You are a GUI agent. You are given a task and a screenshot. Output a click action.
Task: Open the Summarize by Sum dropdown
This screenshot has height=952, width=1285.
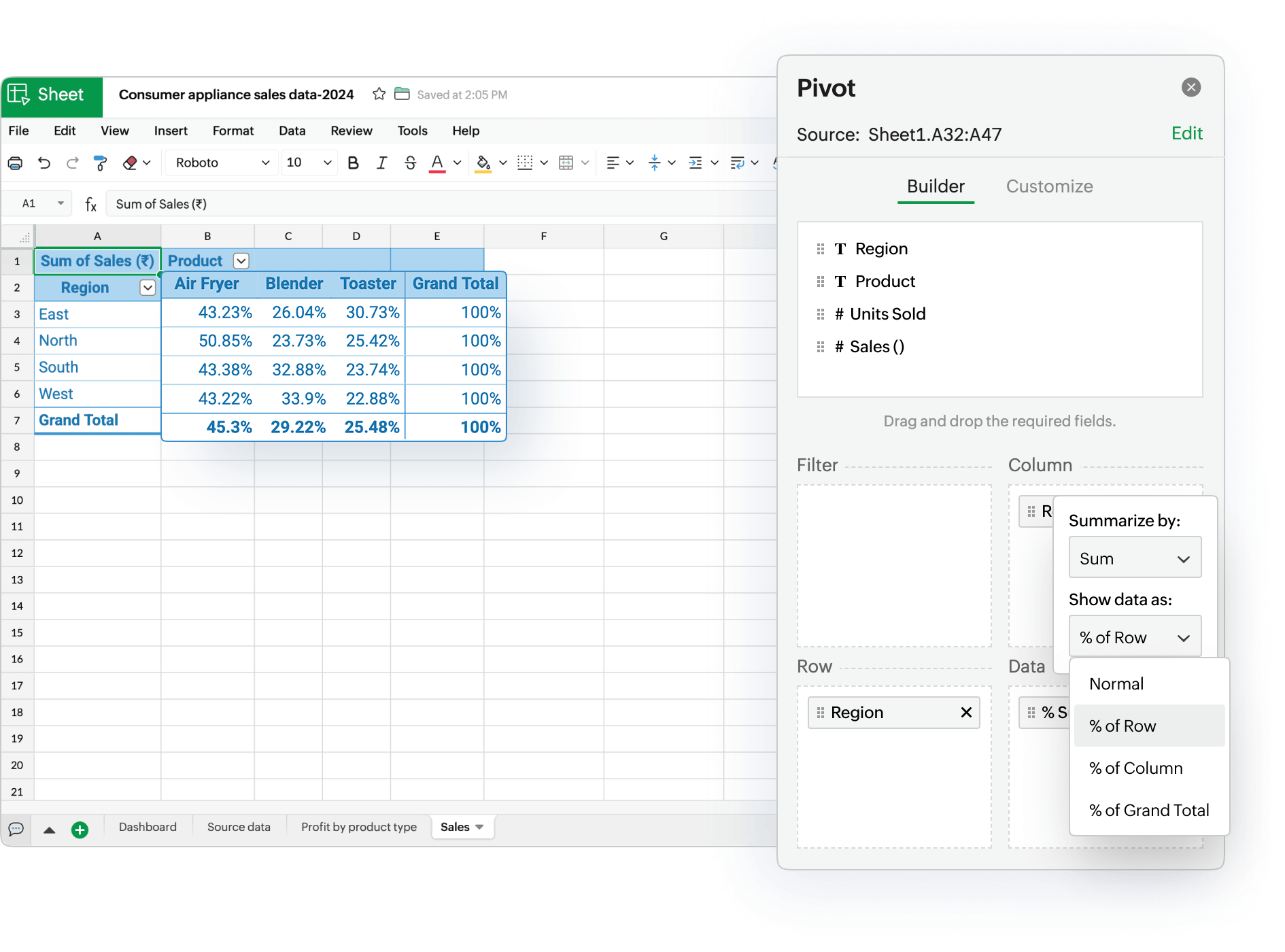coord(1135,558)
